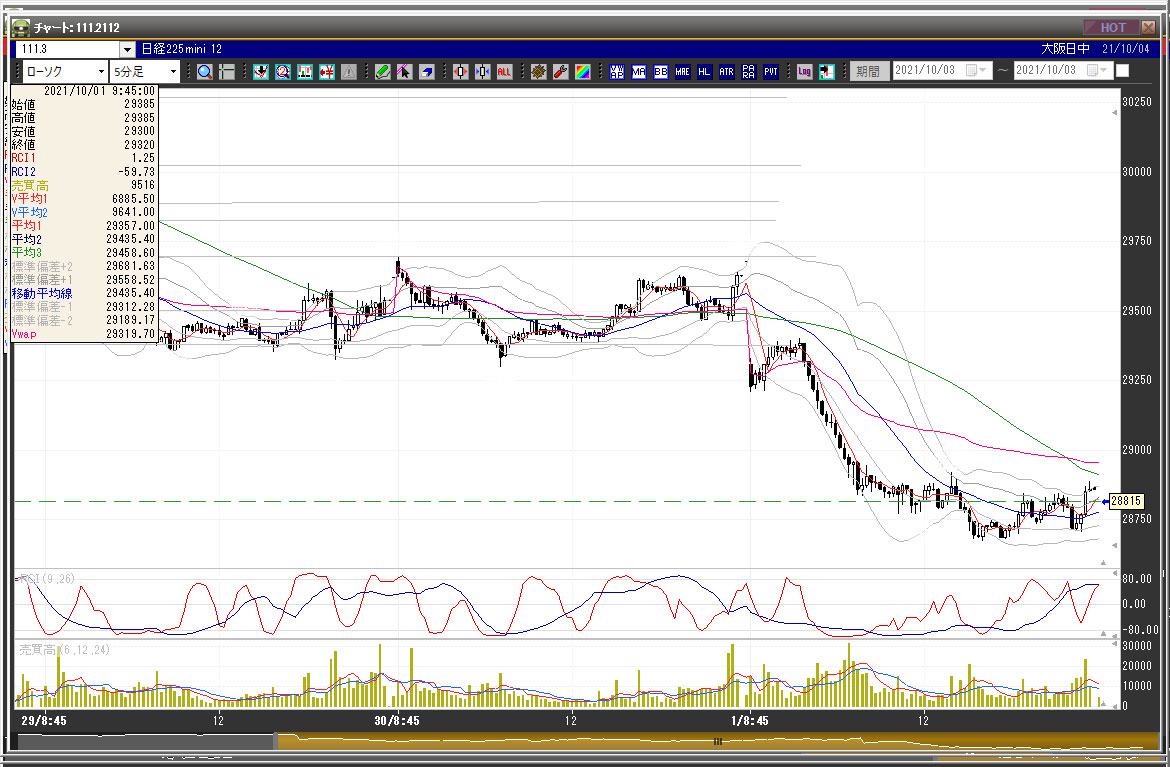The image size is (1170, 767).
Task: Toggle the HL high-low indicator
Action: tap(704, 72)
